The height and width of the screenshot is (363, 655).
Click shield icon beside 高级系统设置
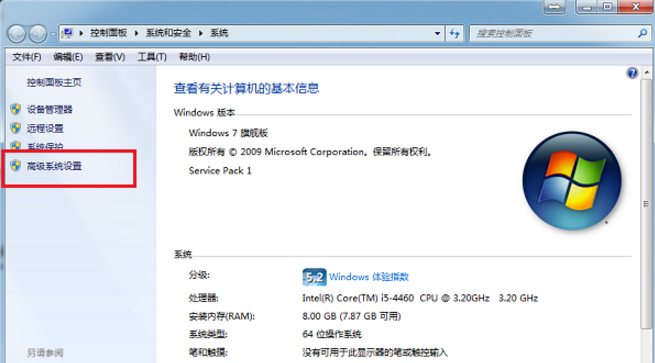click(16, 165)
